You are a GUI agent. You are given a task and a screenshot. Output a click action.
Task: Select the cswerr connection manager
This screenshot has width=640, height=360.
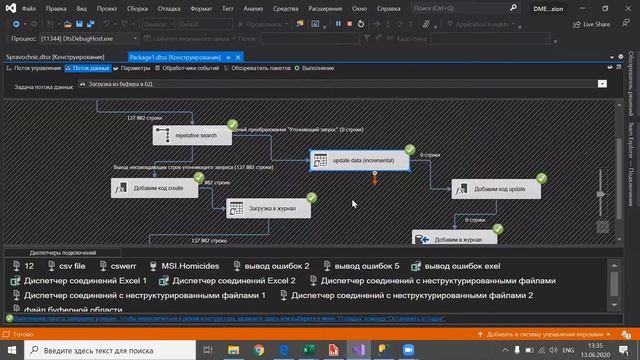pos(118,266)
